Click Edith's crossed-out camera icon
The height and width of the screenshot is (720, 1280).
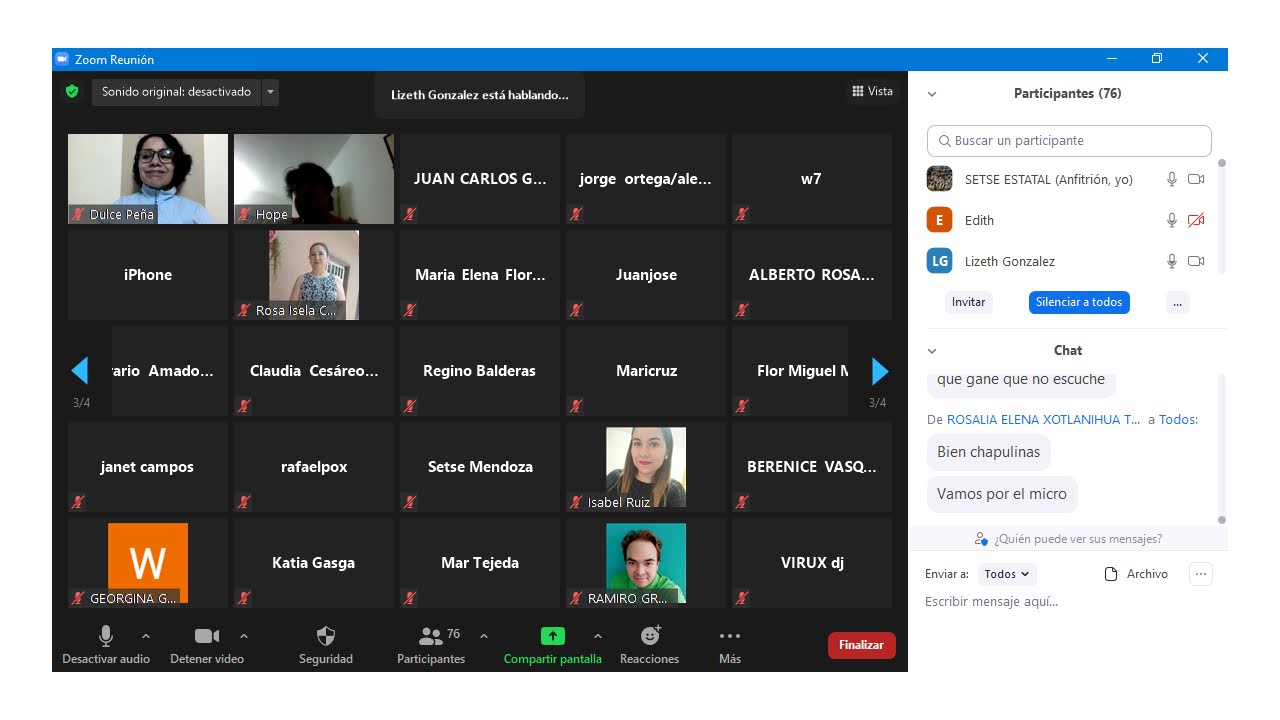tap(1196, 220)
